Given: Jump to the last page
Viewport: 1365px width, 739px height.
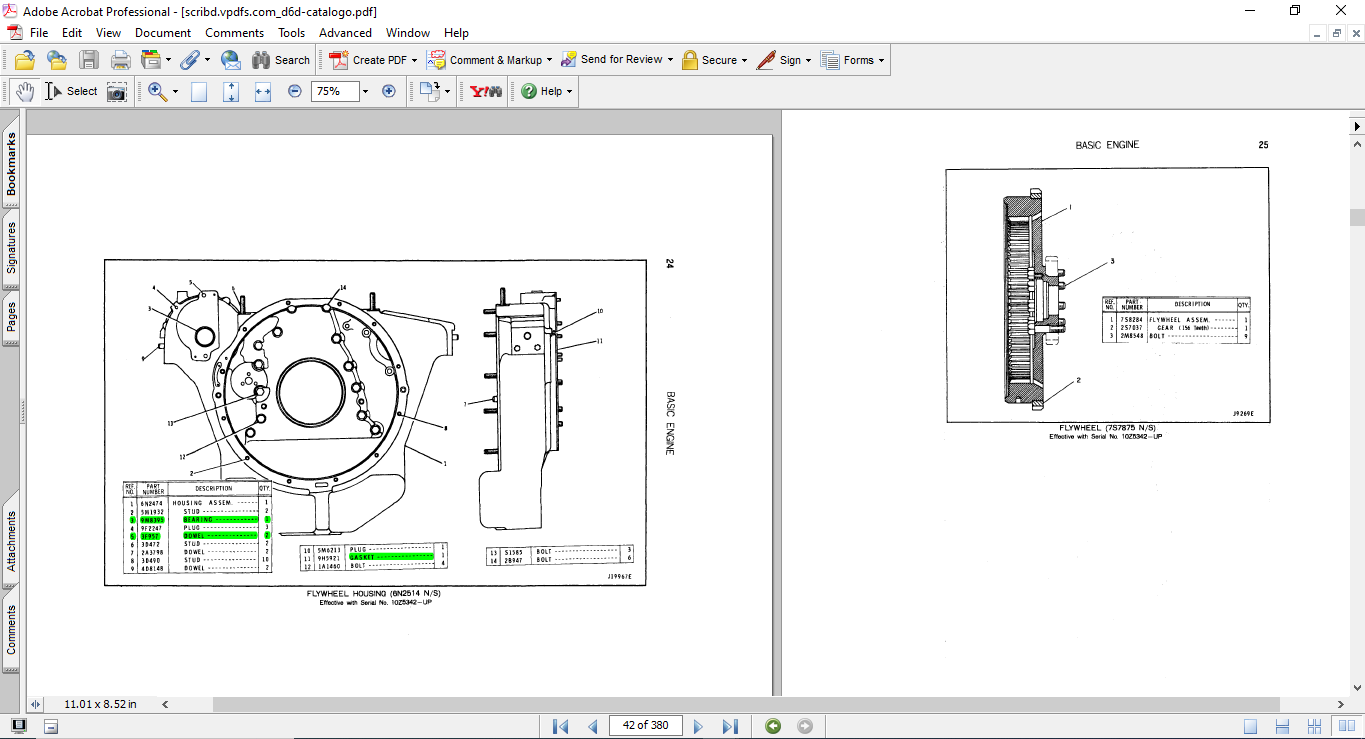Looking at the screenshot, I should click(730, 726).
